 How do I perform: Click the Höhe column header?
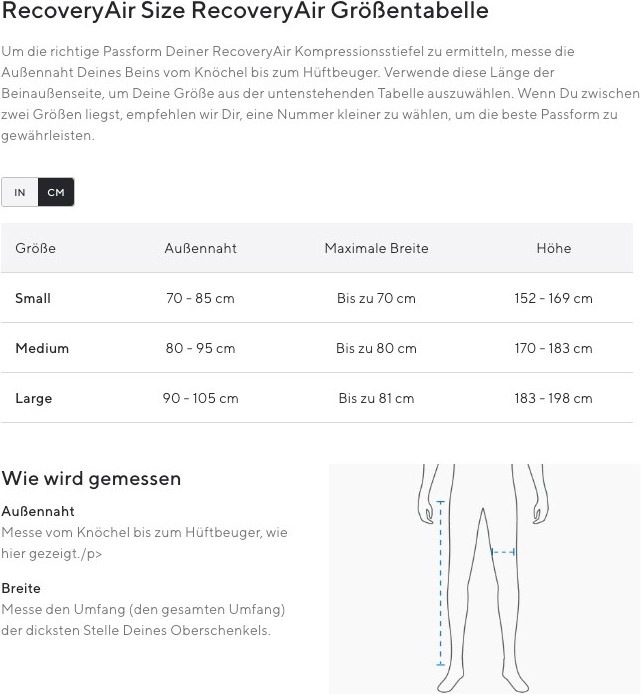(x=553, y=248)
